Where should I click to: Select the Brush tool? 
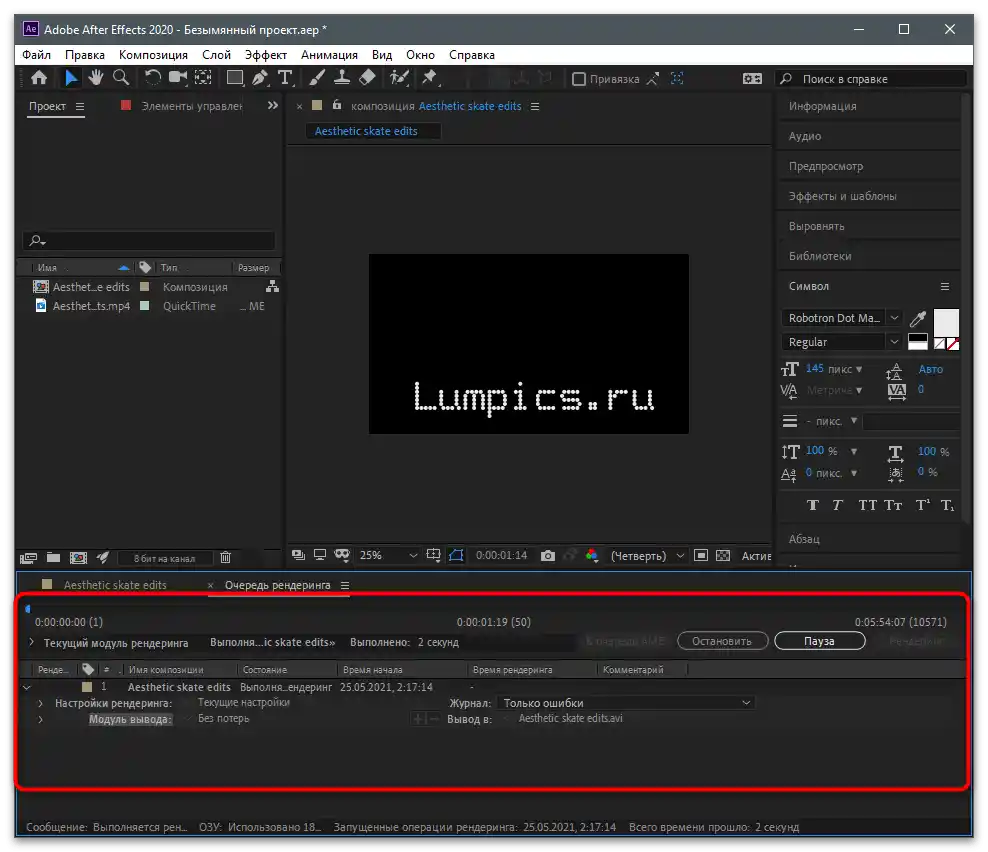[x=318, y=78]
